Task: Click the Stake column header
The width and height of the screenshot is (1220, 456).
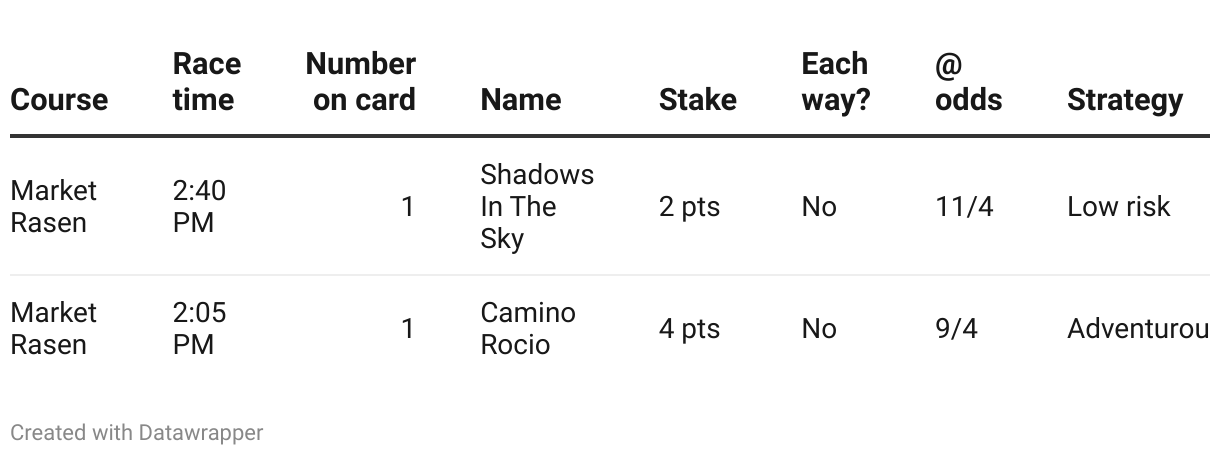Action: pos(697,100)
